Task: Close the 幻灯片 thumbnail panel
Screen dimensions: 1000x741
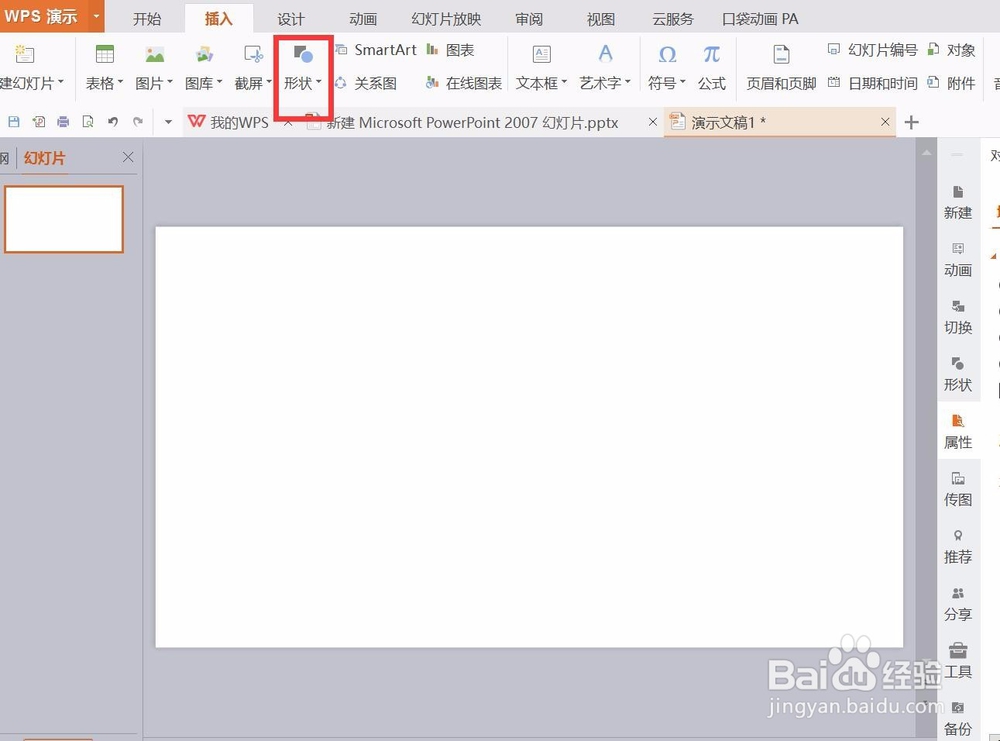Action: 128,157
